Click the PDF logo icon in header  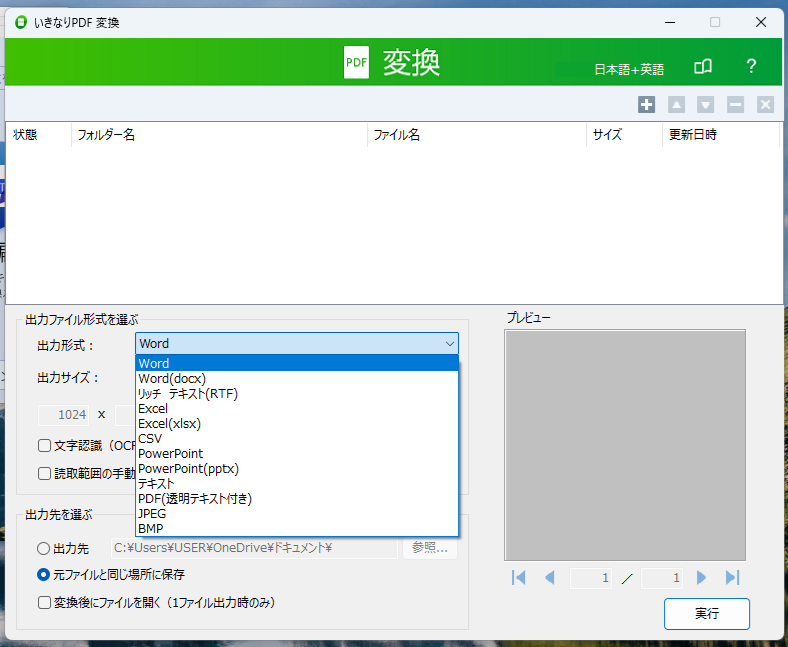coord(356,62)
